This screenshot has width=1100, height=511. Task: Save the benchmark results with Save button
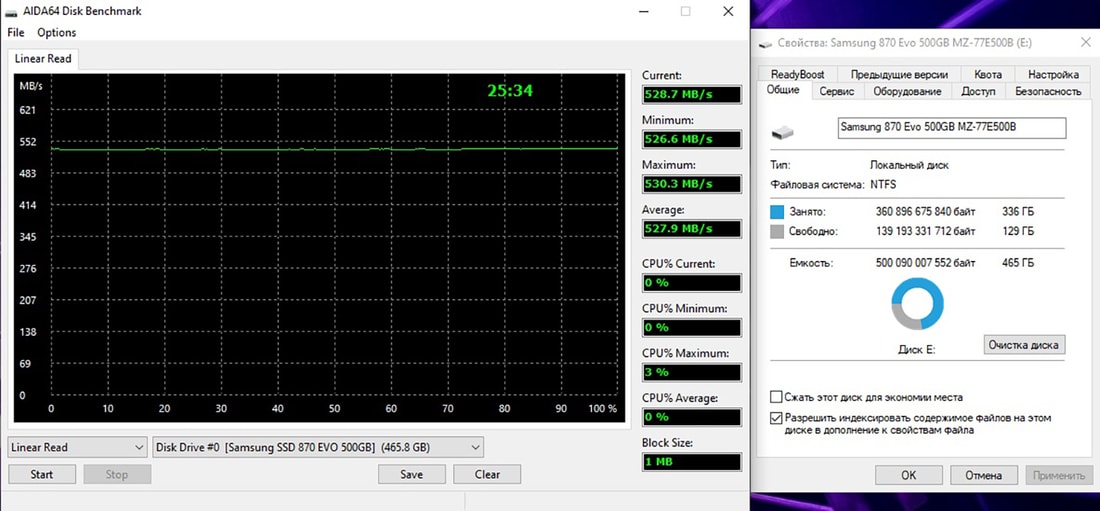point(411,474)
